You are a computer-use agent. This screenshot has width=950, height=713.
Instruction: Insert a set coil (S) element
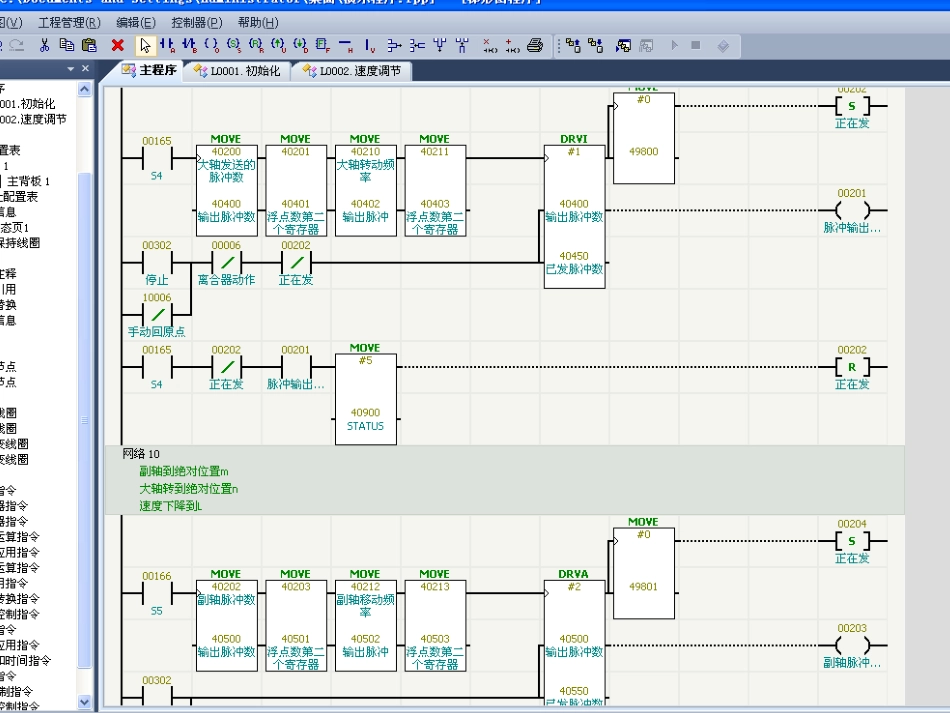point(233,45)
